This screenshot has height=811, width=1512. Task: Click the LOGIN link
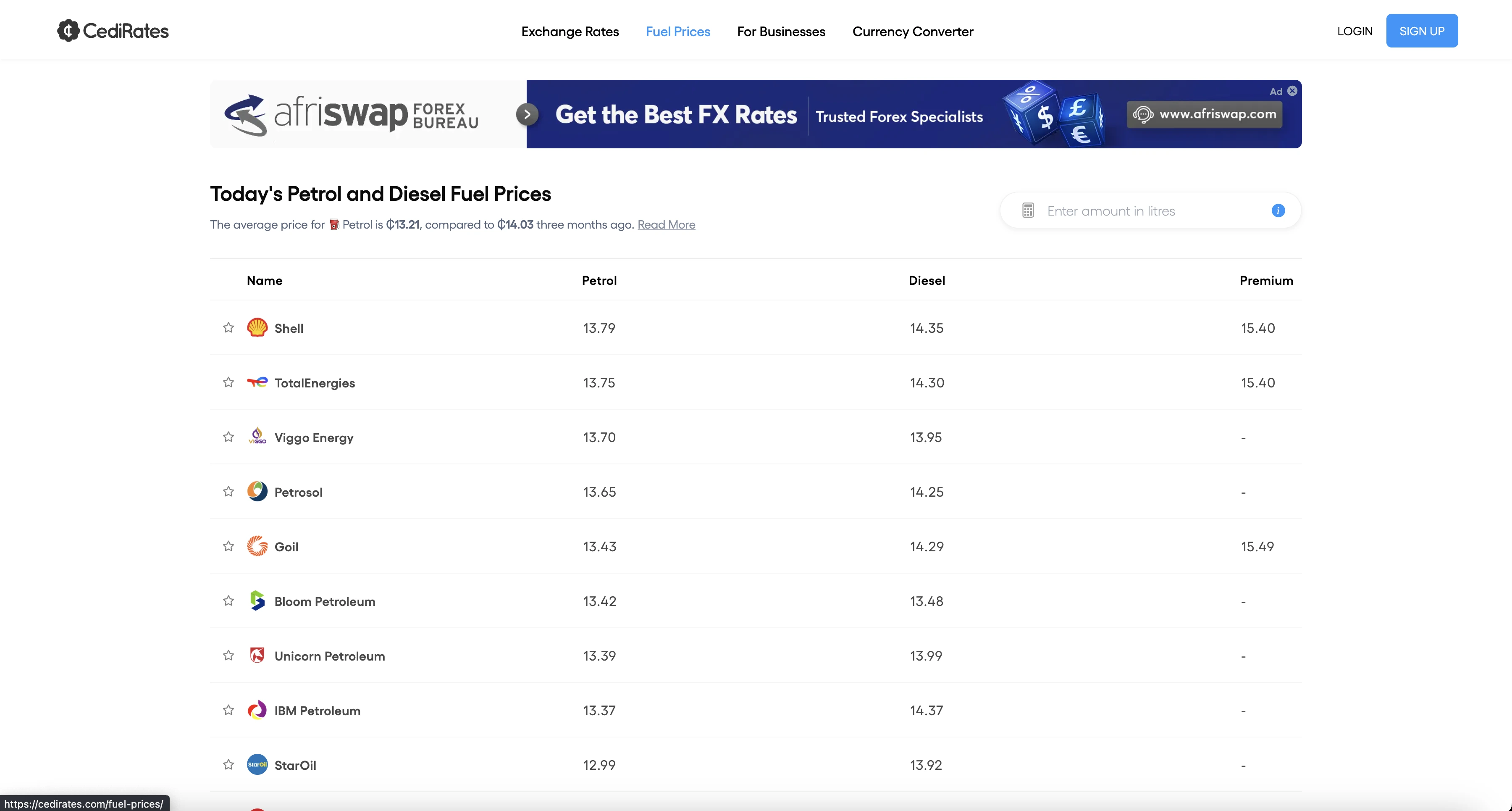[x=1354, y=31]
